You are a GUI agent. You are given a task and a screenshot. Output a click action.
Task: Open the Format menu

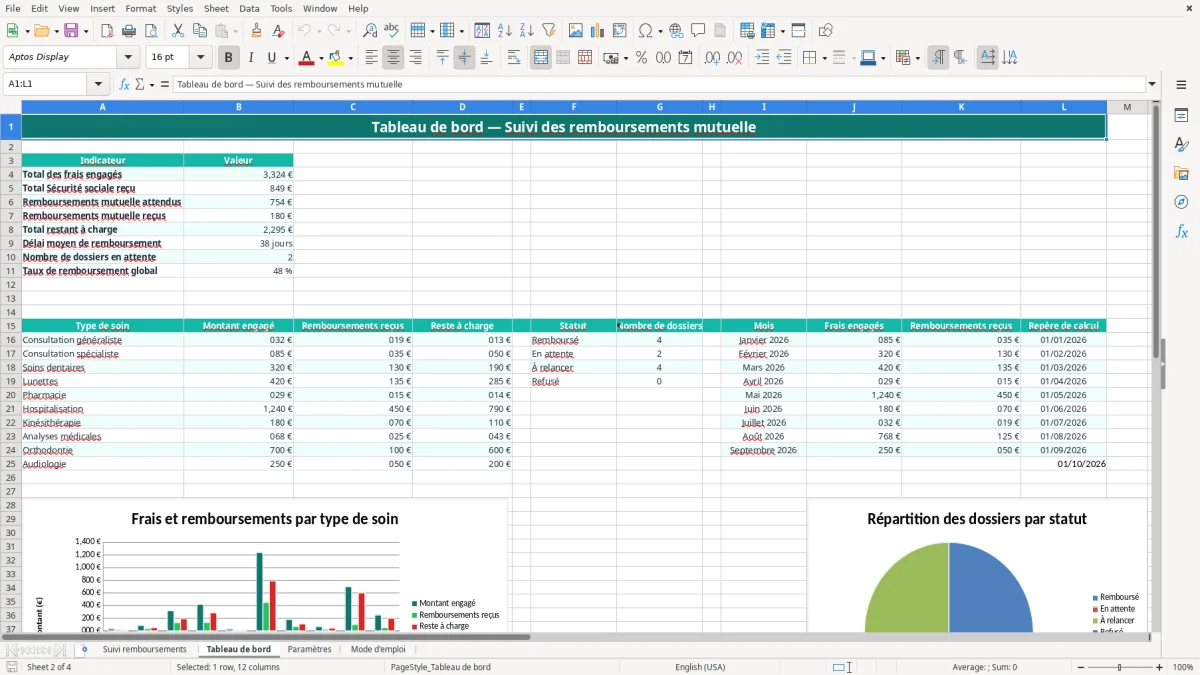tap(140, 8)
